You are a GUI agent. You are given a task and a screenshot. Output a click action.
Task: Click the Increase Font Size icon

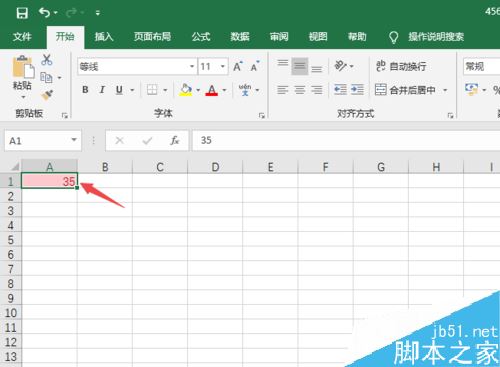238,67
